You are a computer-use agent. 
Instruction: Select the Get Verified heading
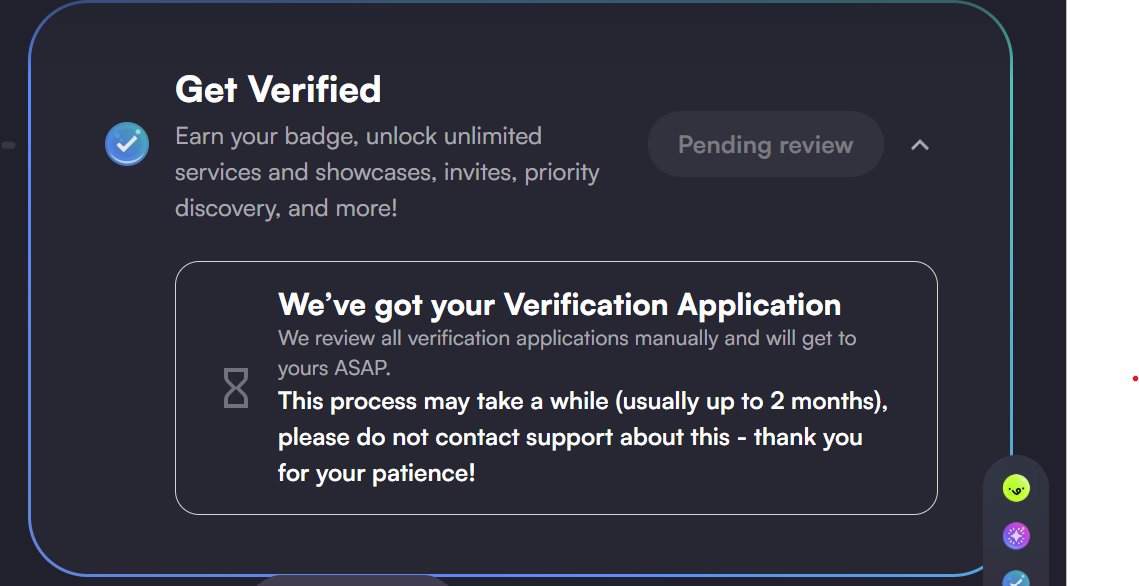tap(278, 89)
